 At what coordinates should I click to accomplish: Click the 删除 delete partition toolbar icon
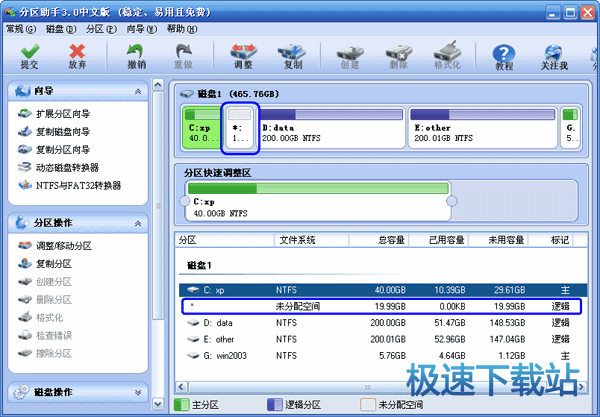pos(398,53)
